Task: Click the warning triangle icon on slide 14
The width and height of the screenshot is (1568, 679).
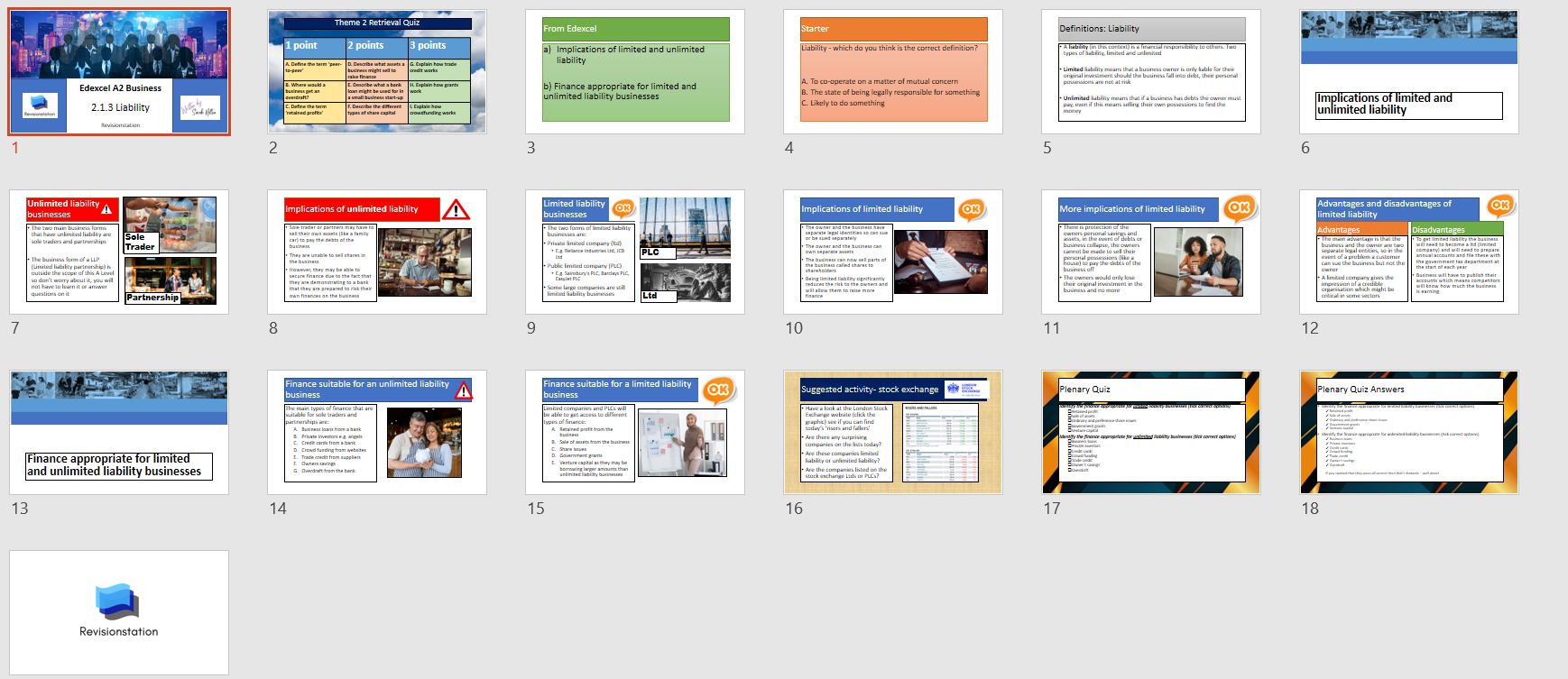Action: [x=464, y=390]
